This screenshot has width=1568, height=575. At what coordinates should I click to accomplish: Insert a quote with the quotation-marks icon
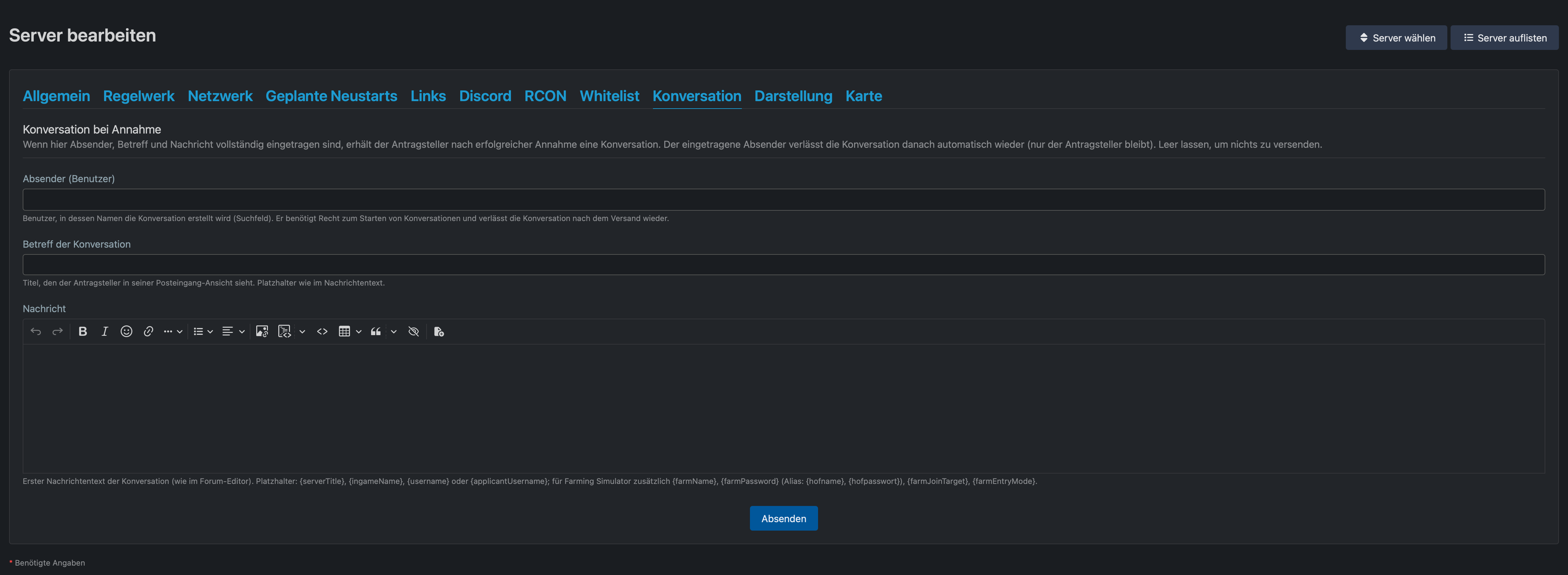376,332
